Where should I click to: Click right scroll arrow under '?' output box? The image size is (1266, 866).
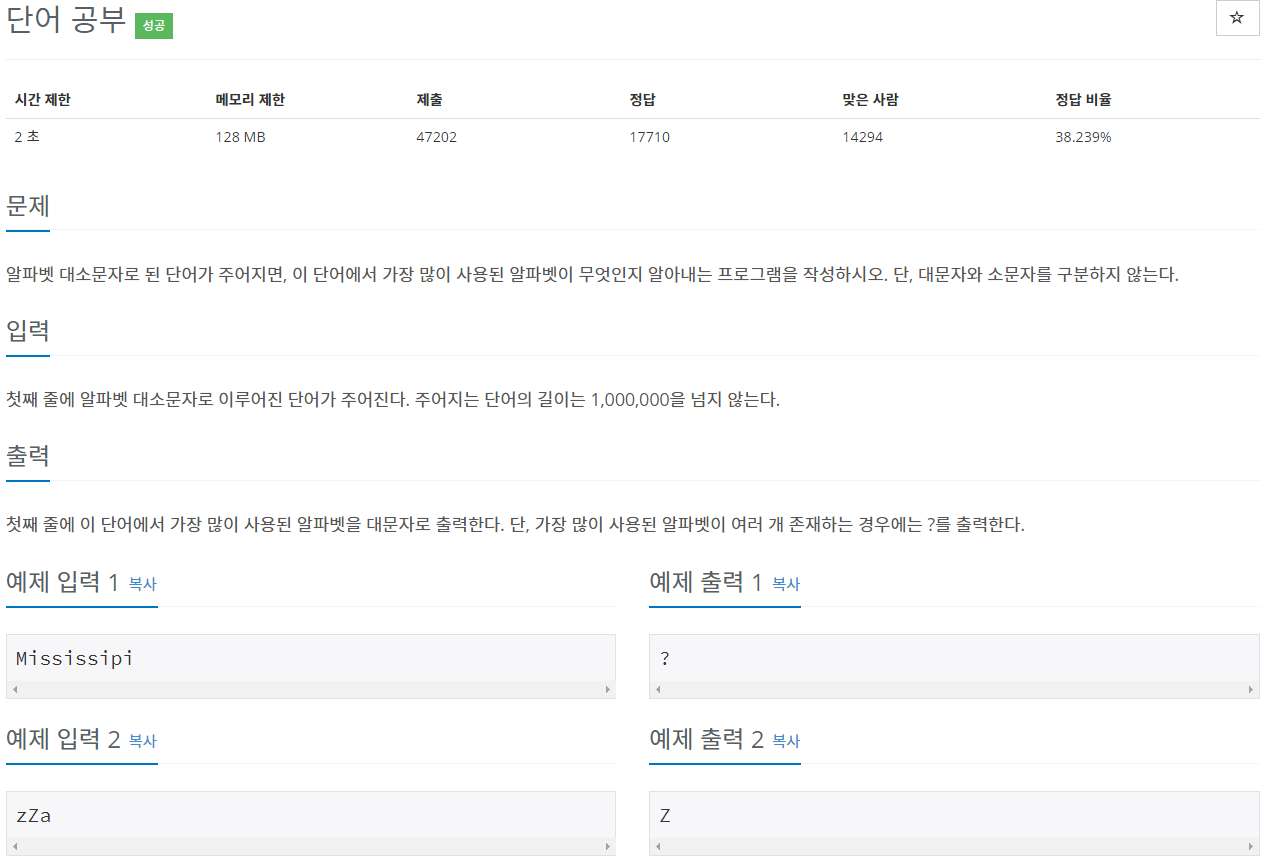click(1250, 690)
